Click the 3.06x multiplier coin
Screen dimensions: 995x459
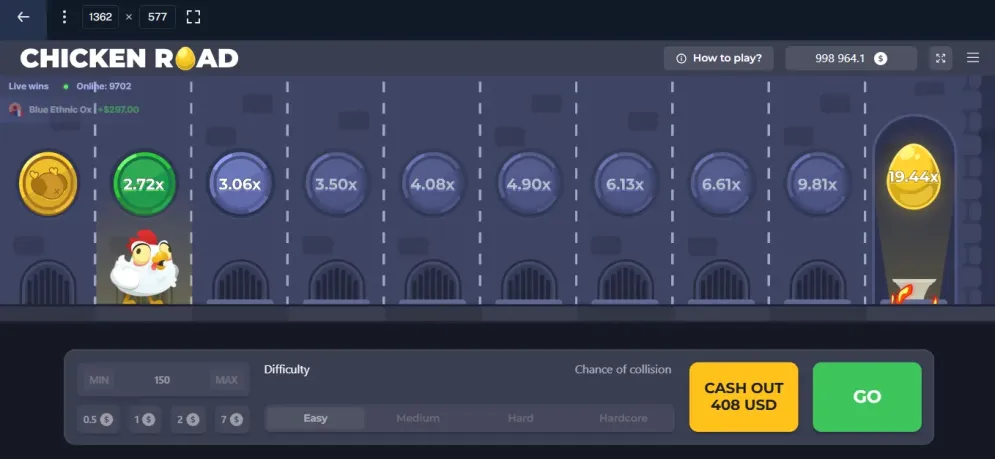[x=240, y=184]
